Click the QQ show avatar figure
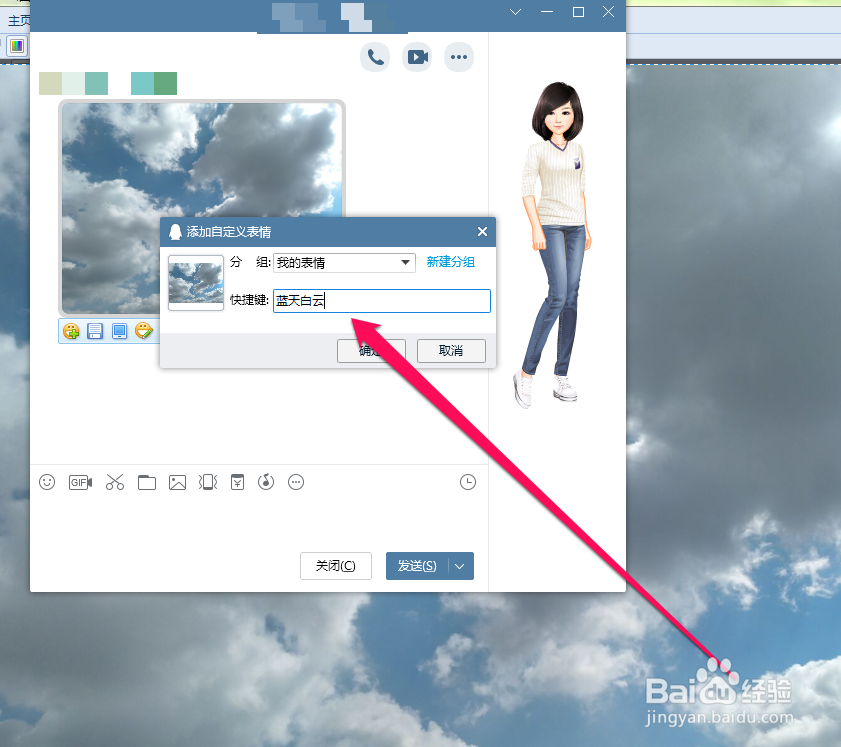This screenshot has height=747, width=841. click(x=555, y=244)
